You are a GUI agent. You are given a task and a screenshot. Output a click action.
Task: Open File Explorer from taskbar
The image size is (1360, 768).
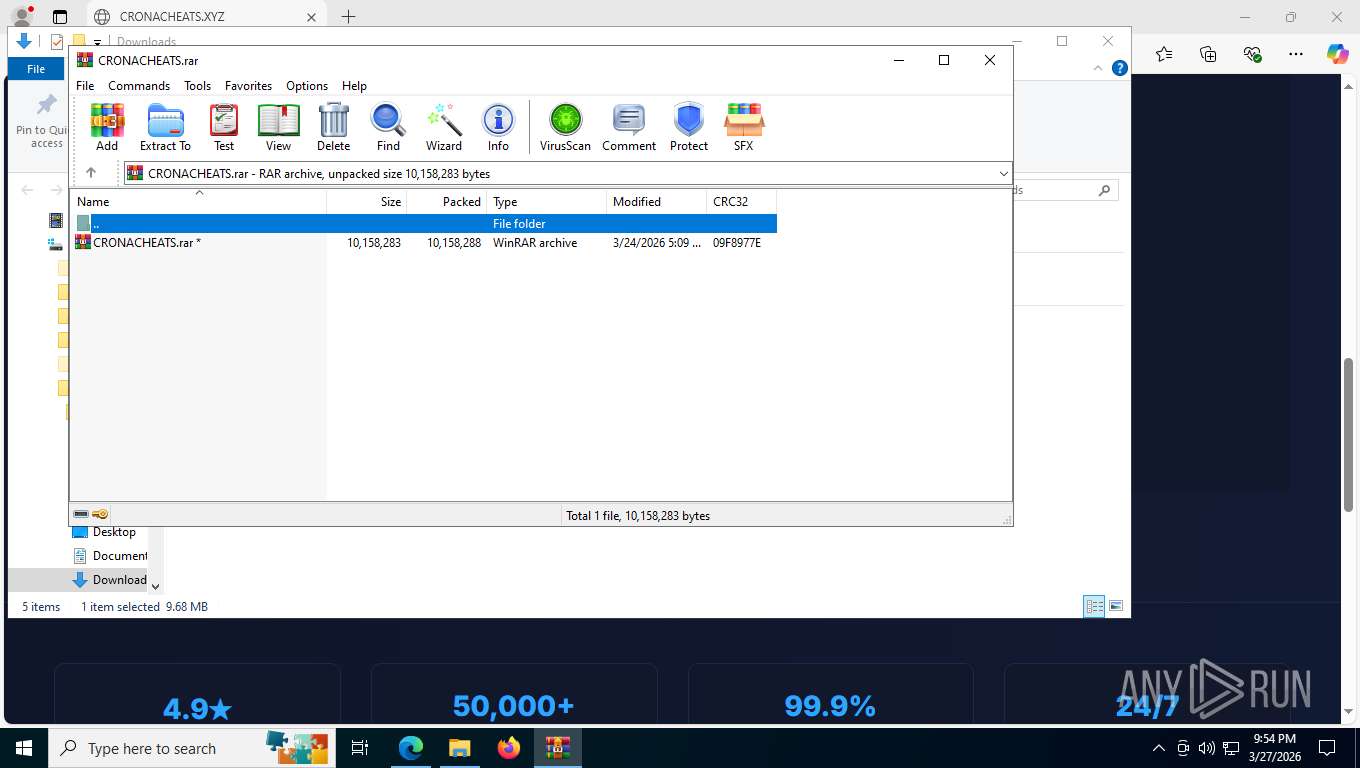coord(459,748)
